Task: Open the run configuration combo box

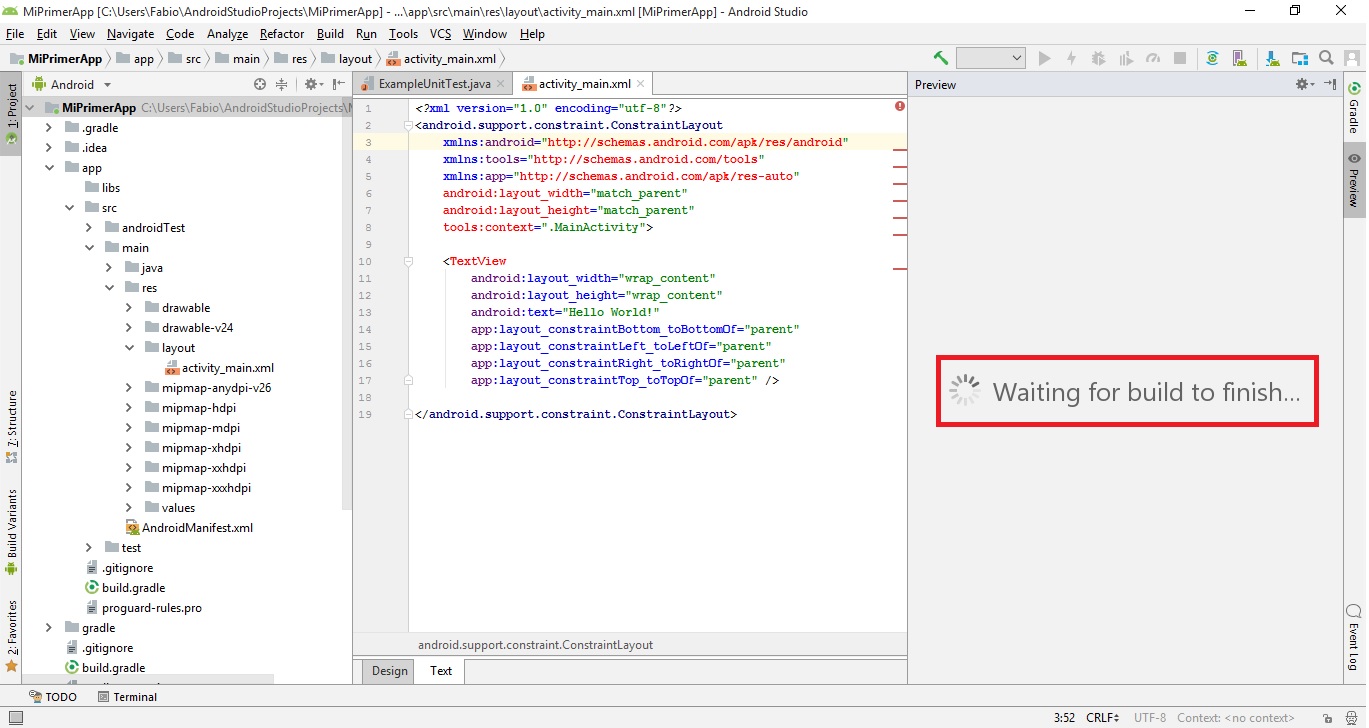Action: pyautogui.click(x=990, y=59)
